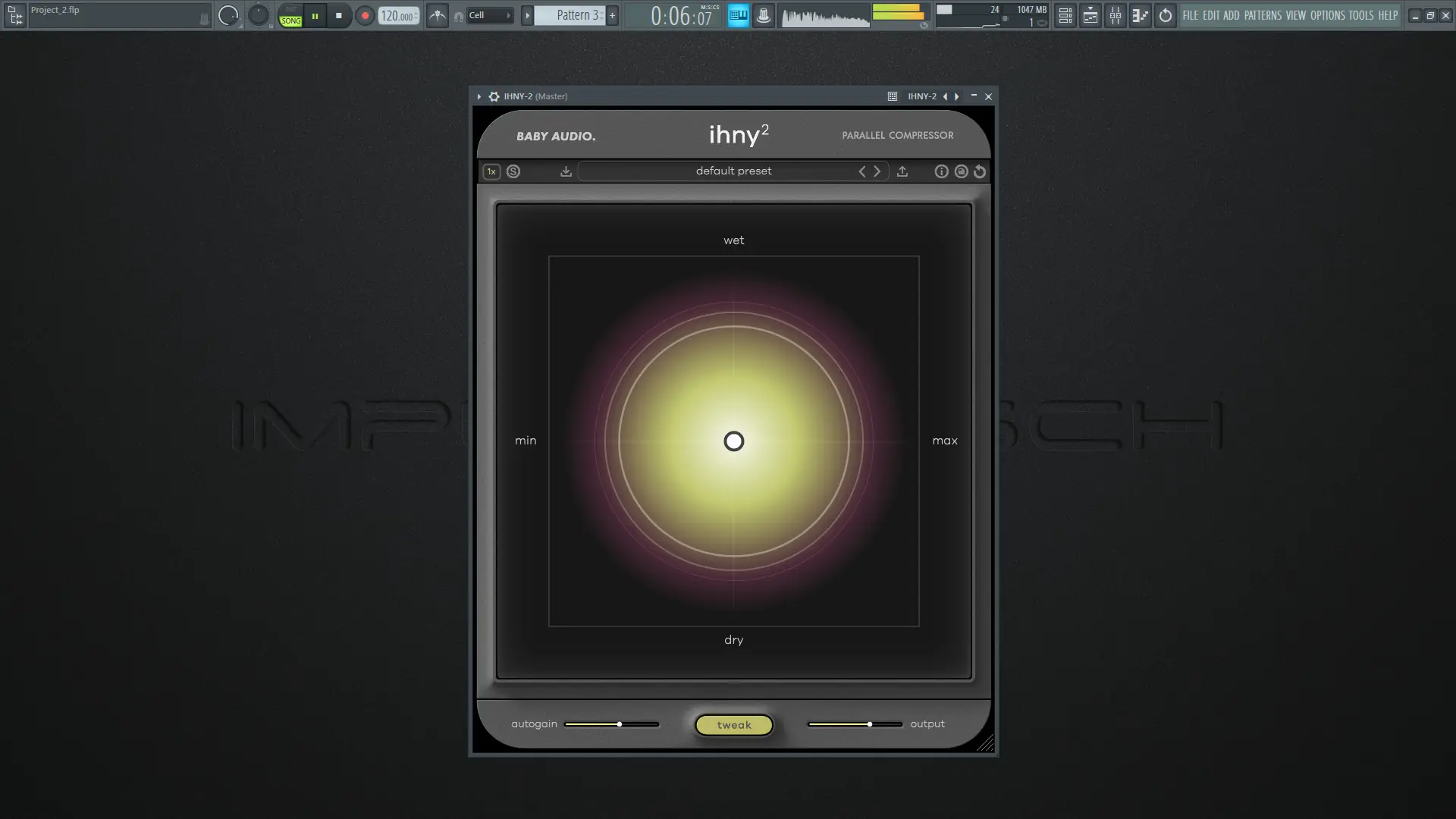Open the Cell snap dropdown
Image resolution: width=1456 pixels, height=819 pixels.
point(489,15)
